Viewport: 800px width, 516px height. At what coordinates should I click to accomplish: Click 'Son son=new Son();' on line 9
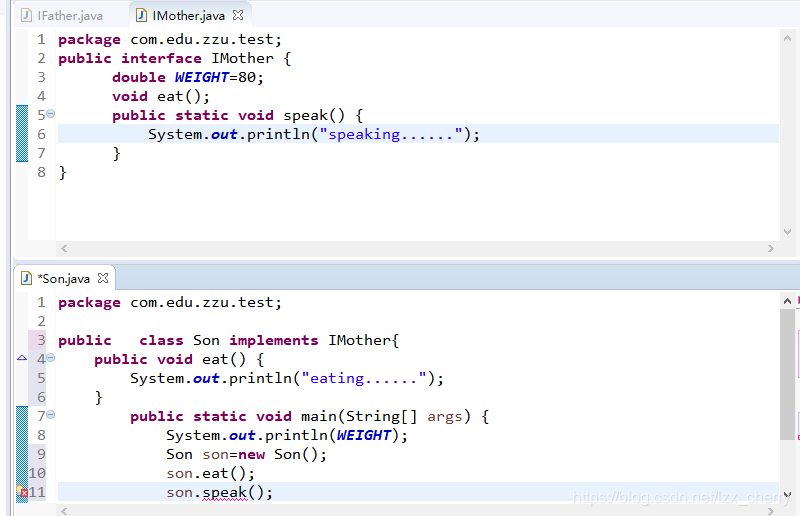click(x=246, y=455)
